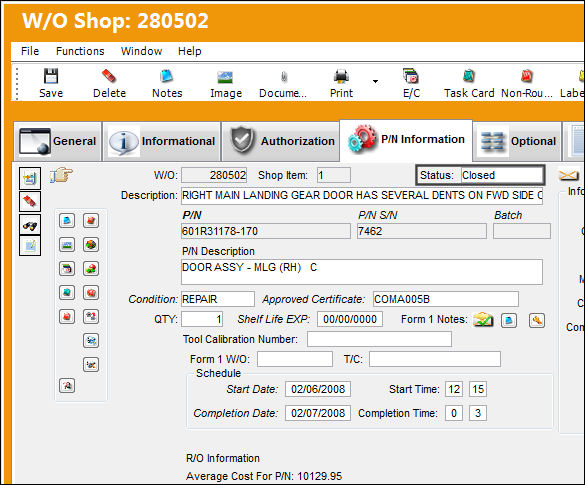Click the E/C stacked cards icon in the left grid
Screen dimensions: 585x485
[x=67, y=269]
